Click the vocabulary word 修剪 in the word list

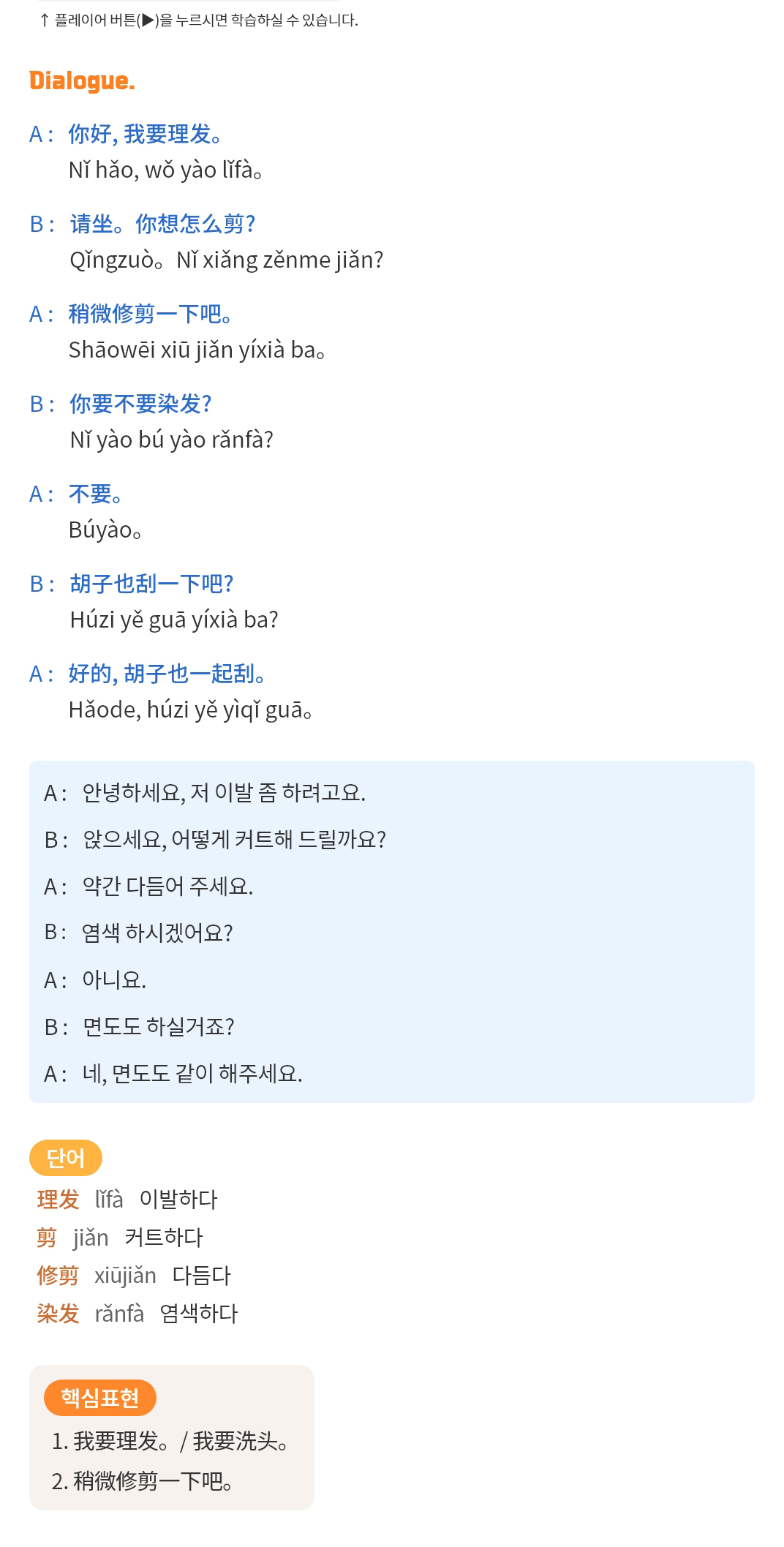pyautogui.click(x=58, y=1276)
